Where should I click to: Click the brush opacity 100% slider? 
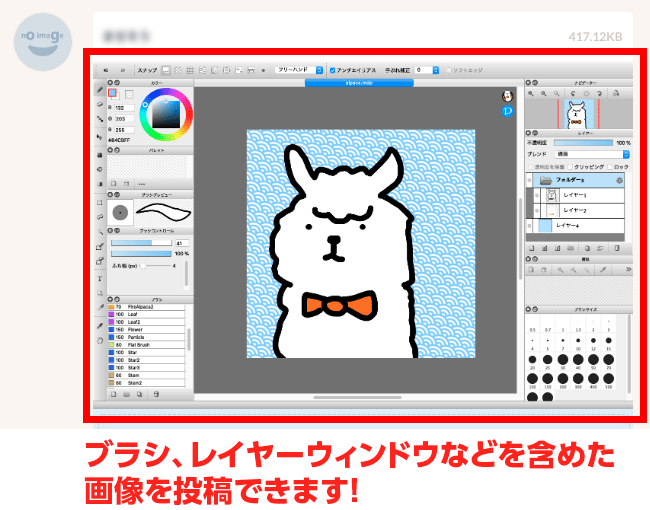pos(141,253)
